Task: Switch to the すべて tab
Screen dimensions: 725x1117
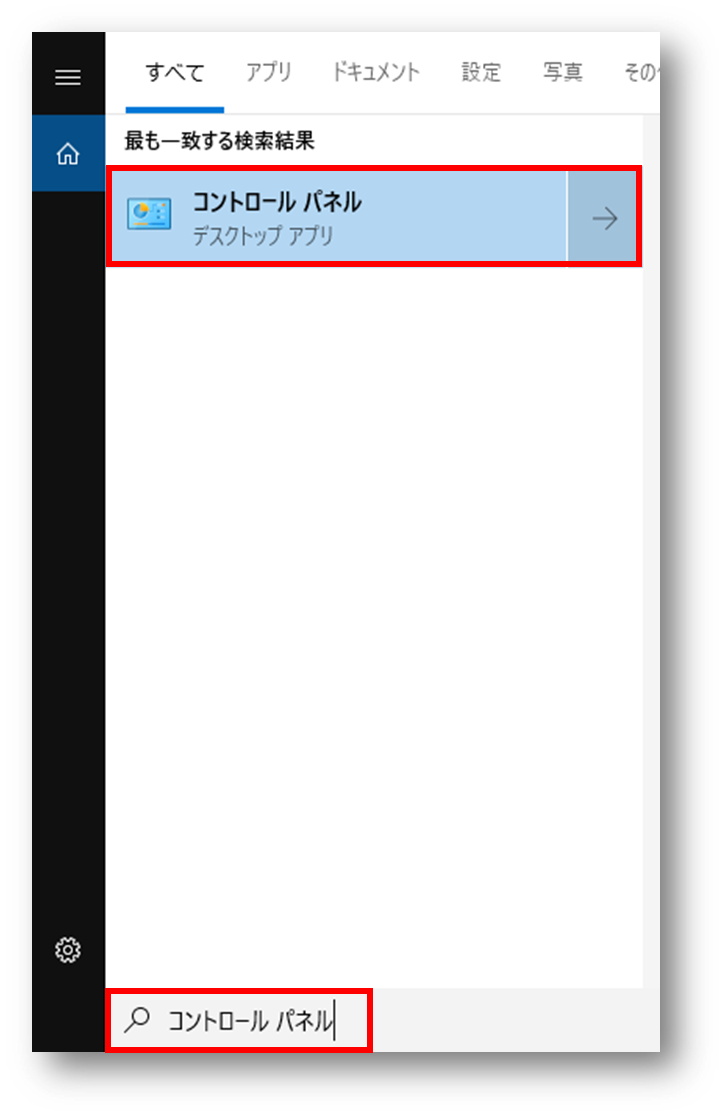Action: pos(174,72)
